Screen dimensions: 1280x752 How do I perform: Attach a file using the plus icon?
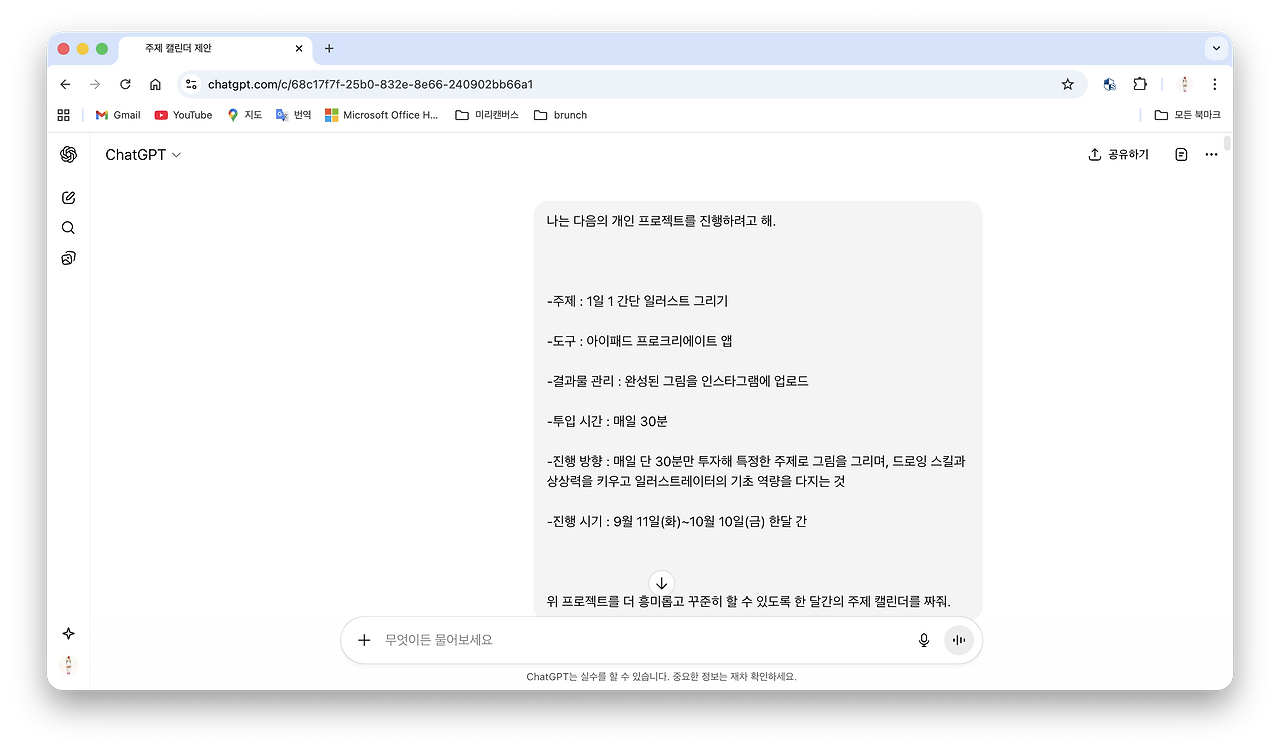click(364, 640)
